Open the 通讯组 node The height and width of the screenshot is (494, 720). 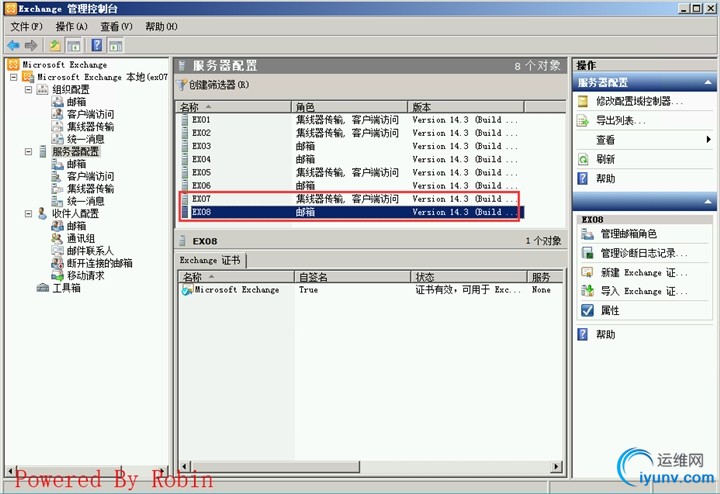click(73, 238)
